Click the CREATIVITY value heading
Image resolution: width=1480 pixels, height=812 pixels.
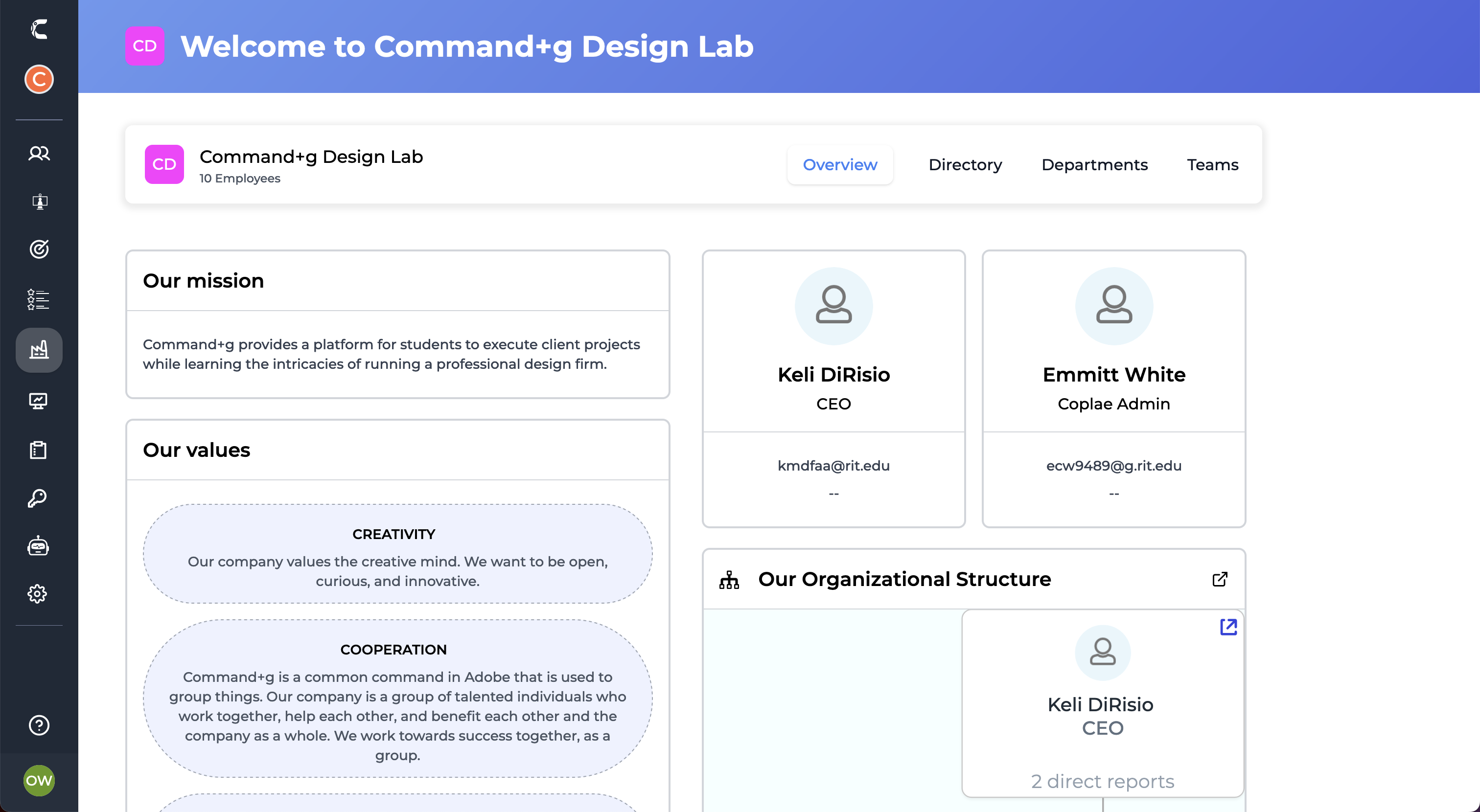click(x=393, y=534)
